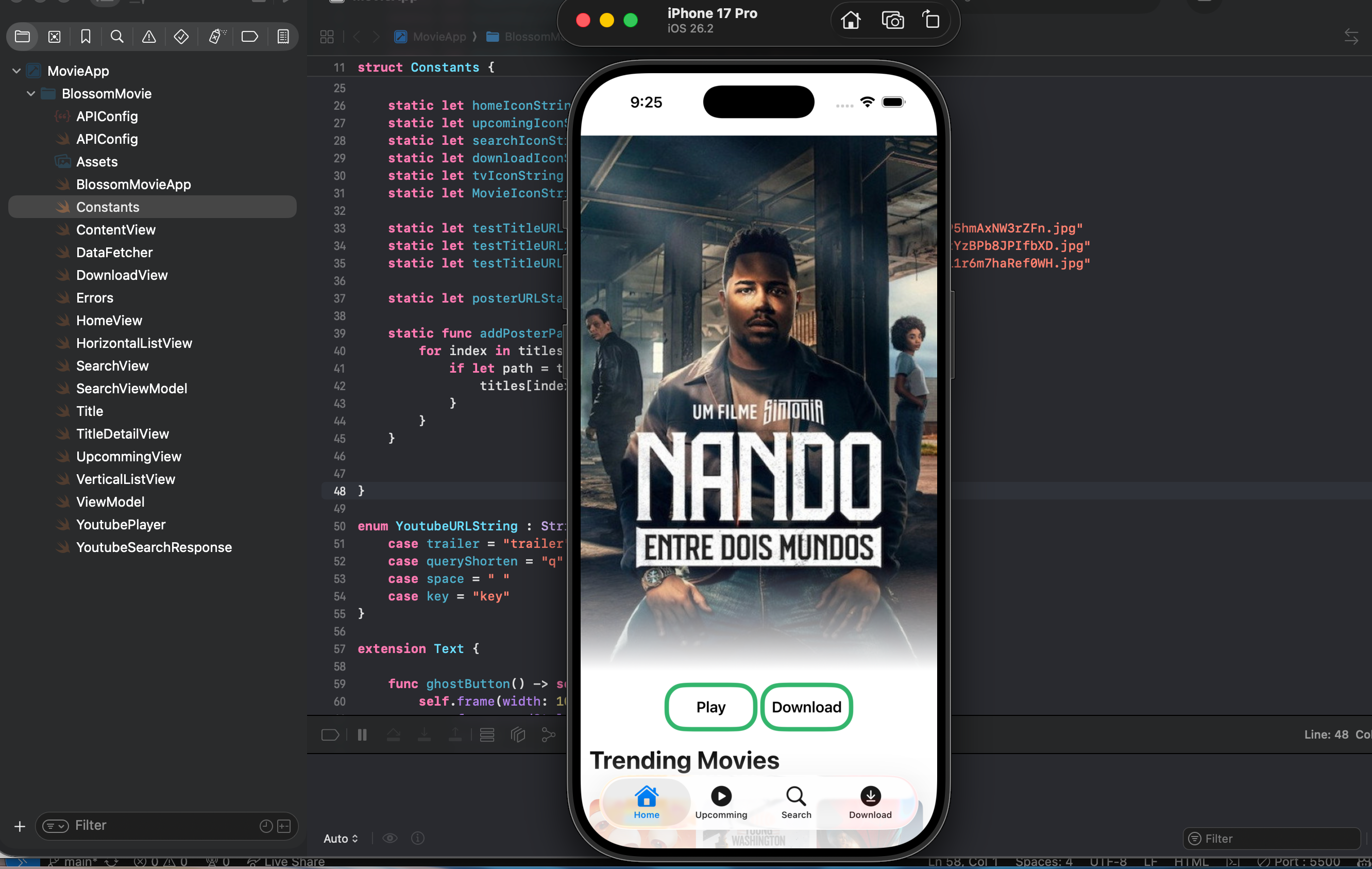Open the Auto variables scope dropdown
Viewport: 1372px width, 869px height.
[x=341, y=838]
